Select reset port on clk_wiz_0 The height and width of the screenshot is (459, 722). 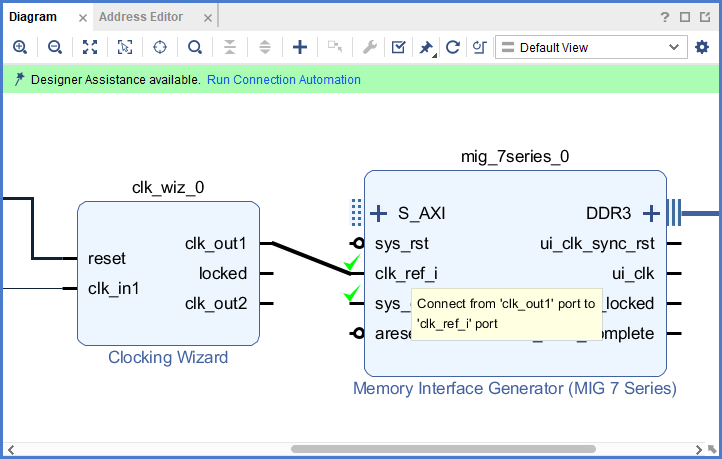pos(106,258)
